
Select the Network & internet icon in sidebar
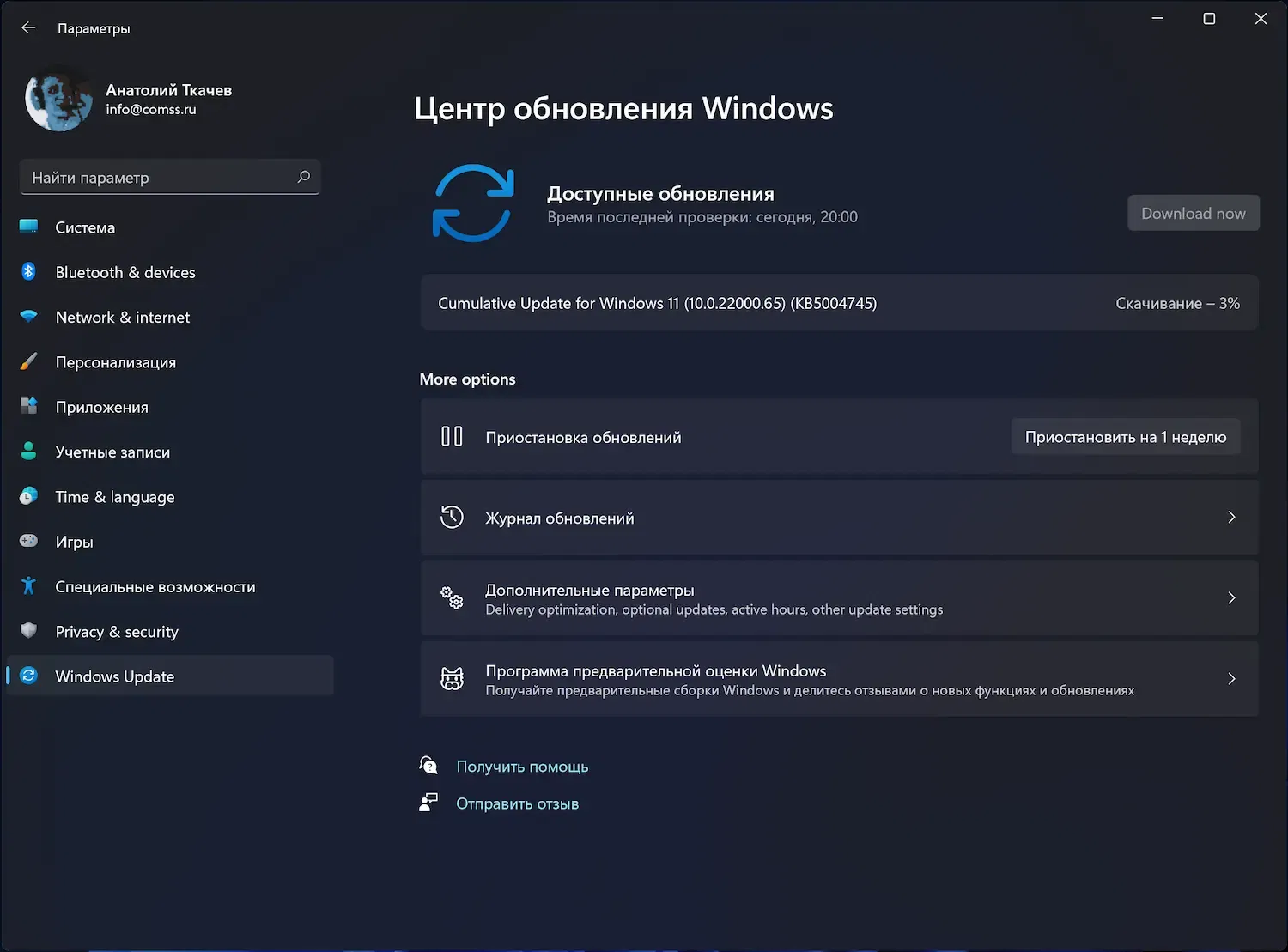click(x=29, y=317)
